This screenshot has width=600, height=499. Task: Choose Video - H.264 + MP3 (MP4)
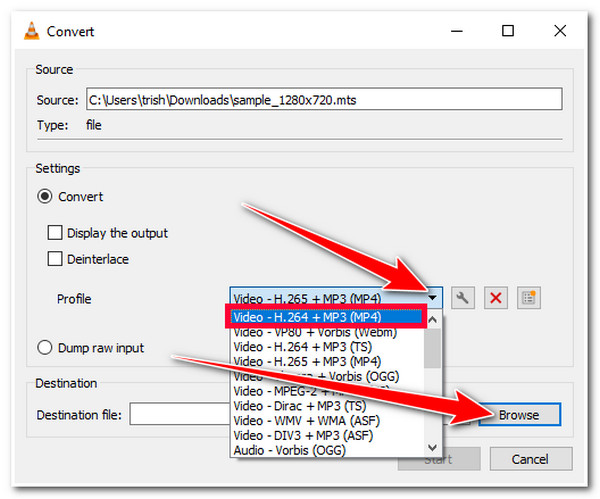(x=328, y=317)
